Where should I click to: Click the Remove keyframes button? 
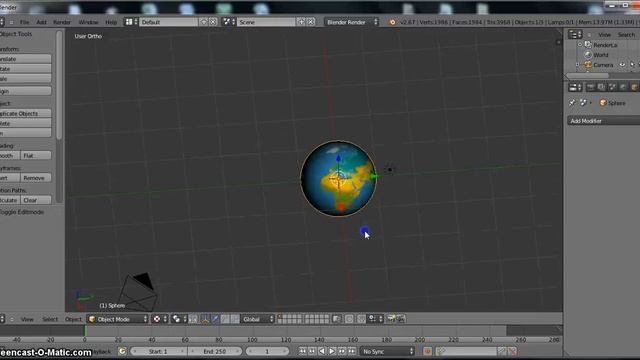36,178
